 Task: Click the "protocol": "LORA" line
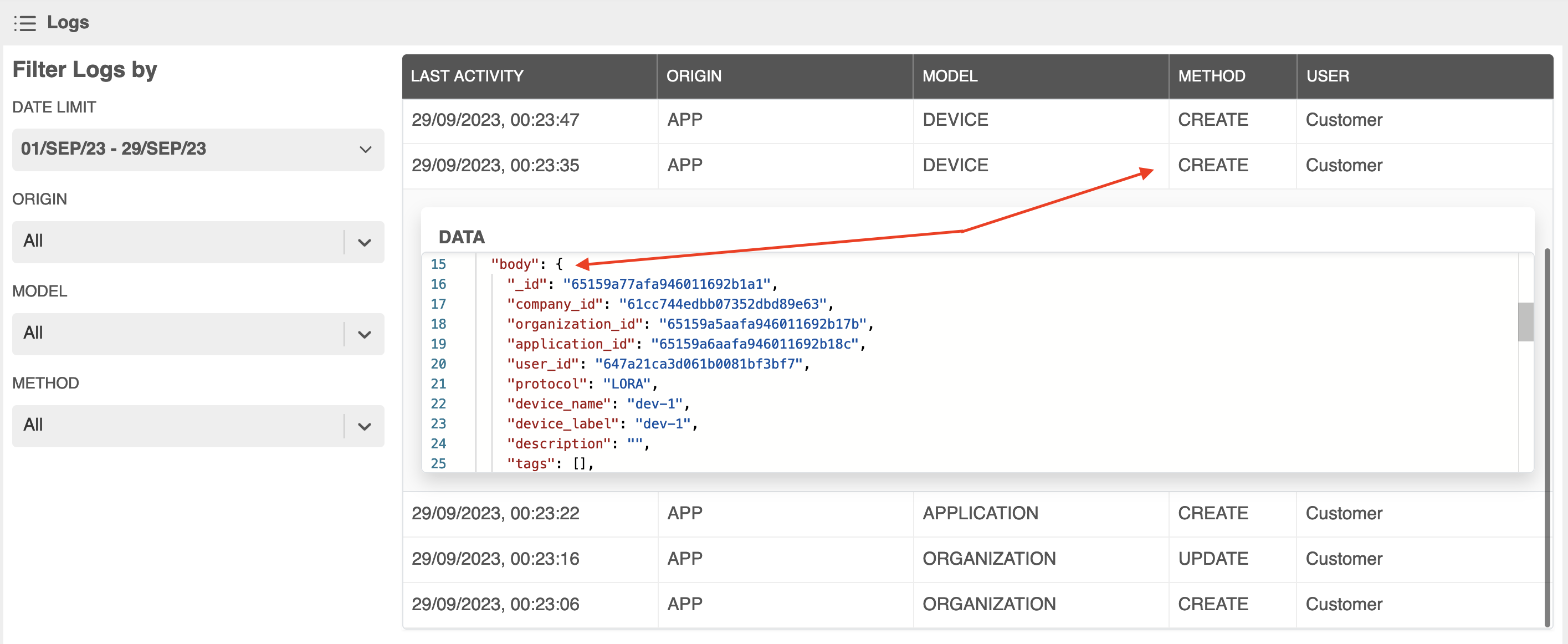pos(582,384)
